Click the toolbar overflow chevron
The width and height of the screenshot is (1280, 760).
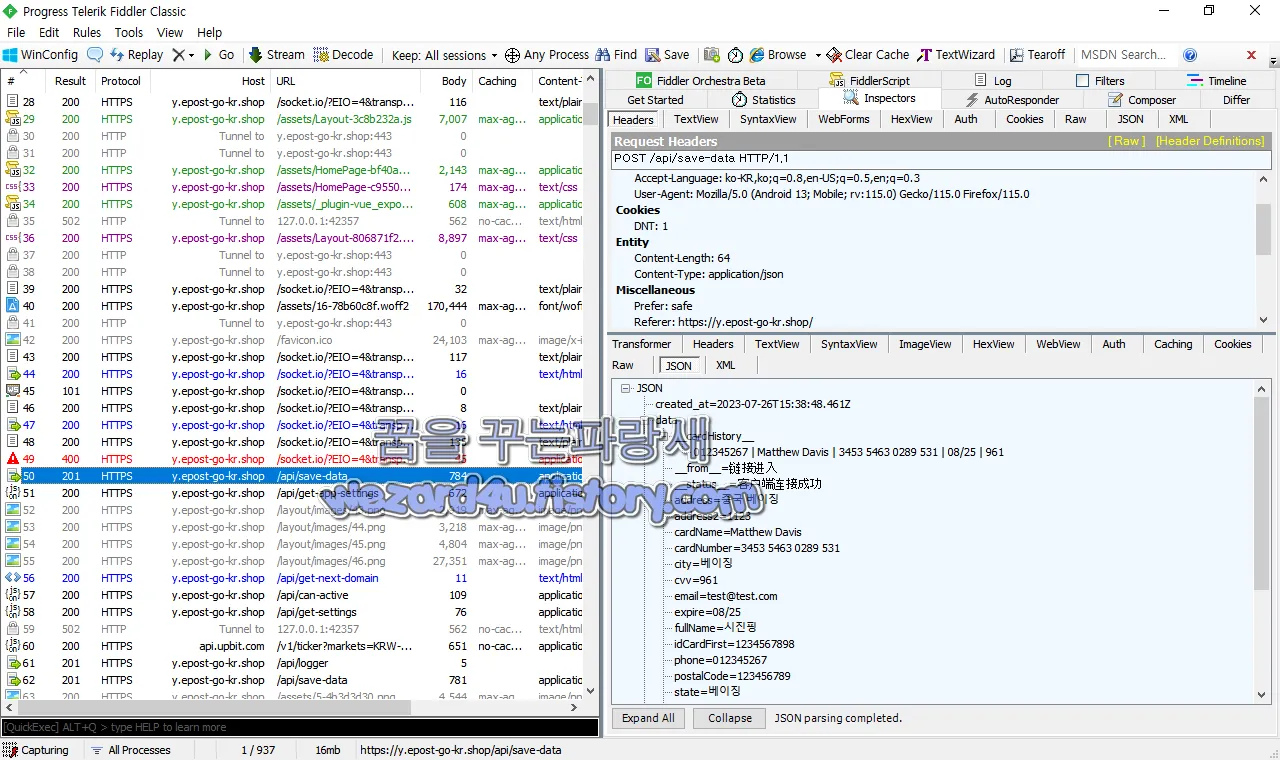[1273, 61]
